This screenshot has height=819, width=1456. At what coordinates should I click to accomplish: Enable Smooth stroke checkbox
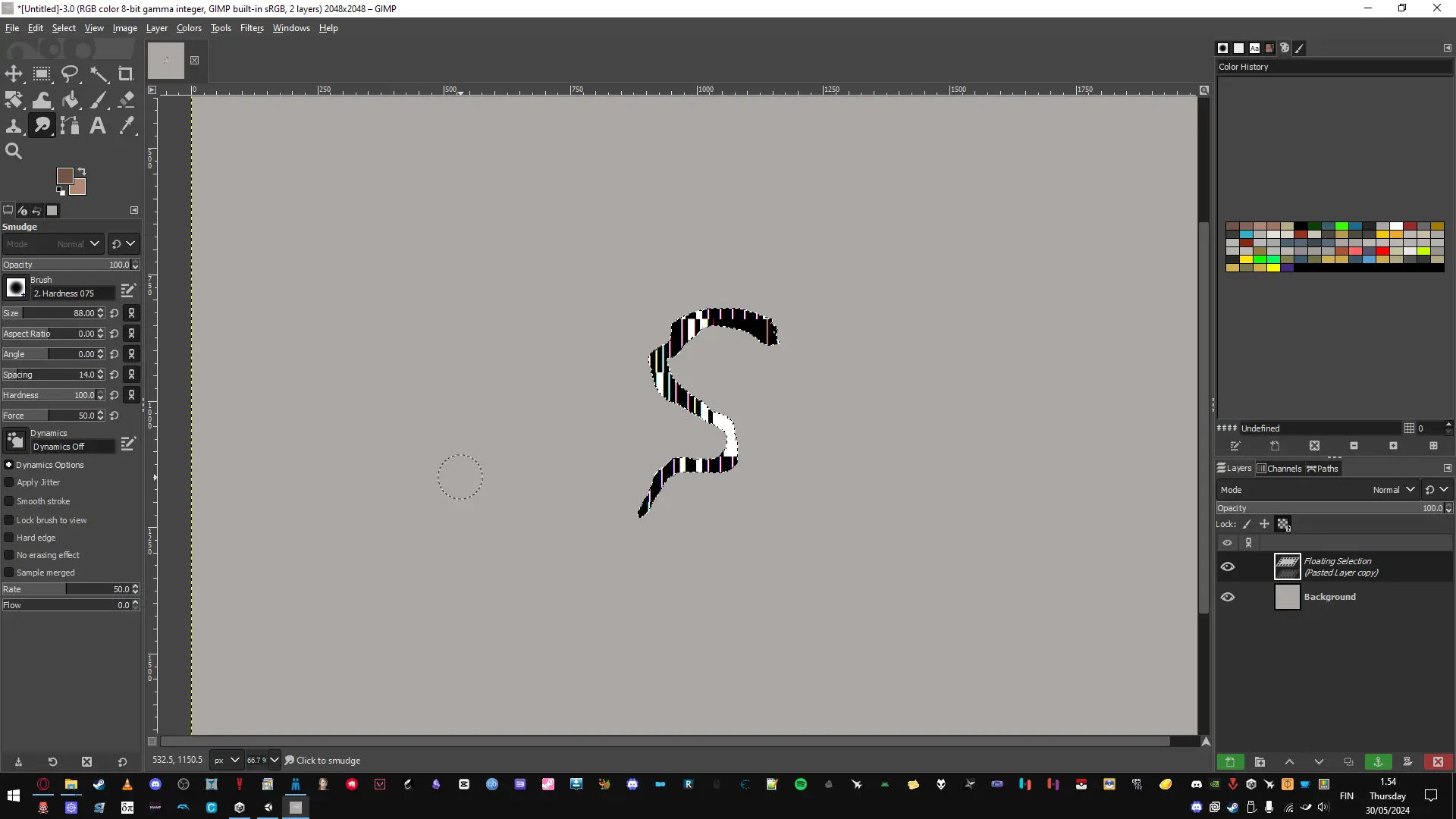pos(9,501)
